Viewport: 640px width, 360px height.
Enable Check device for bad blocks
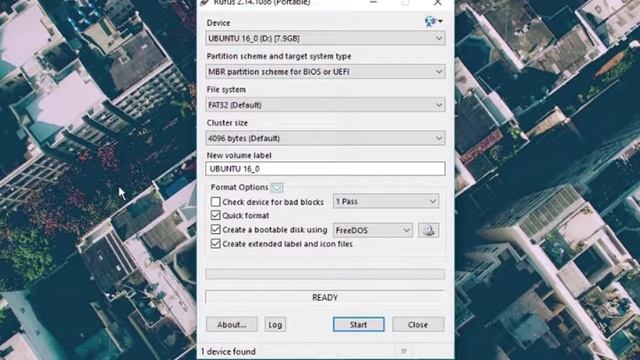[216, 202]
